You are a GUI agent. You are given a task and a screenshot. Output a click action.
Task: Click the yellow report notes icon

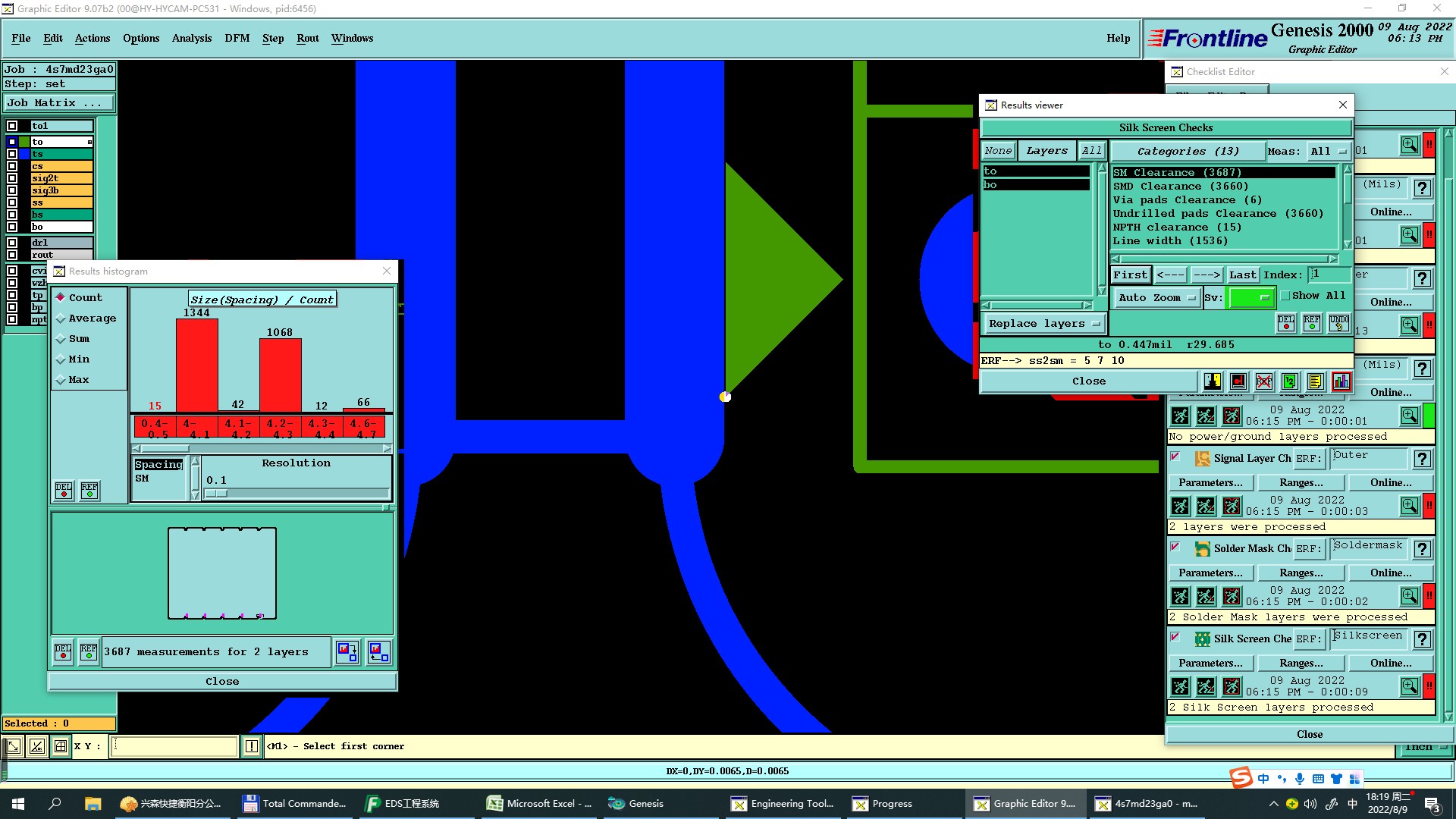pyautogui.click(x=1315, y=381)
